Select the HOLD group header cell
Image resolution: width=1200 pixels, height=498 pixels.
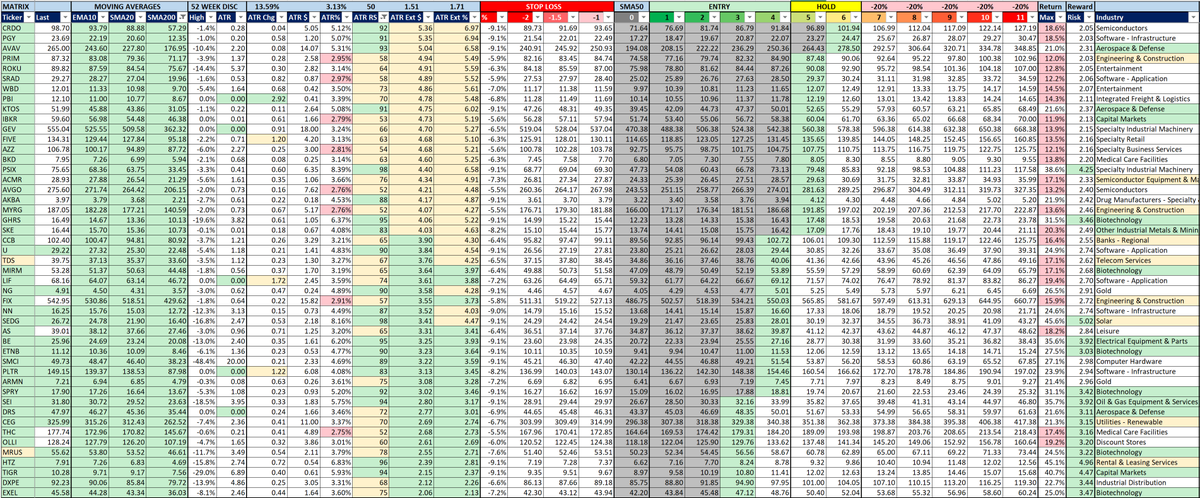click(826, 6)
